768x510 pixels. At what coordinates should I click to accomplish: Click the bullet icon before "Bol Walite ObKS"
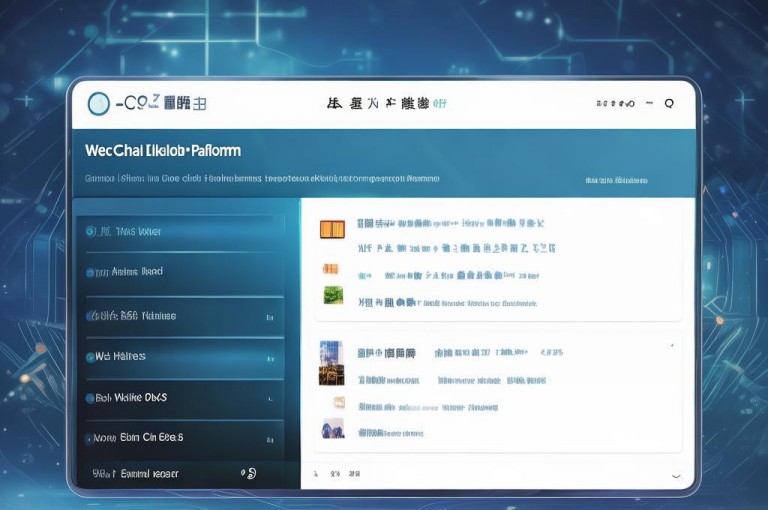[90, 398]
